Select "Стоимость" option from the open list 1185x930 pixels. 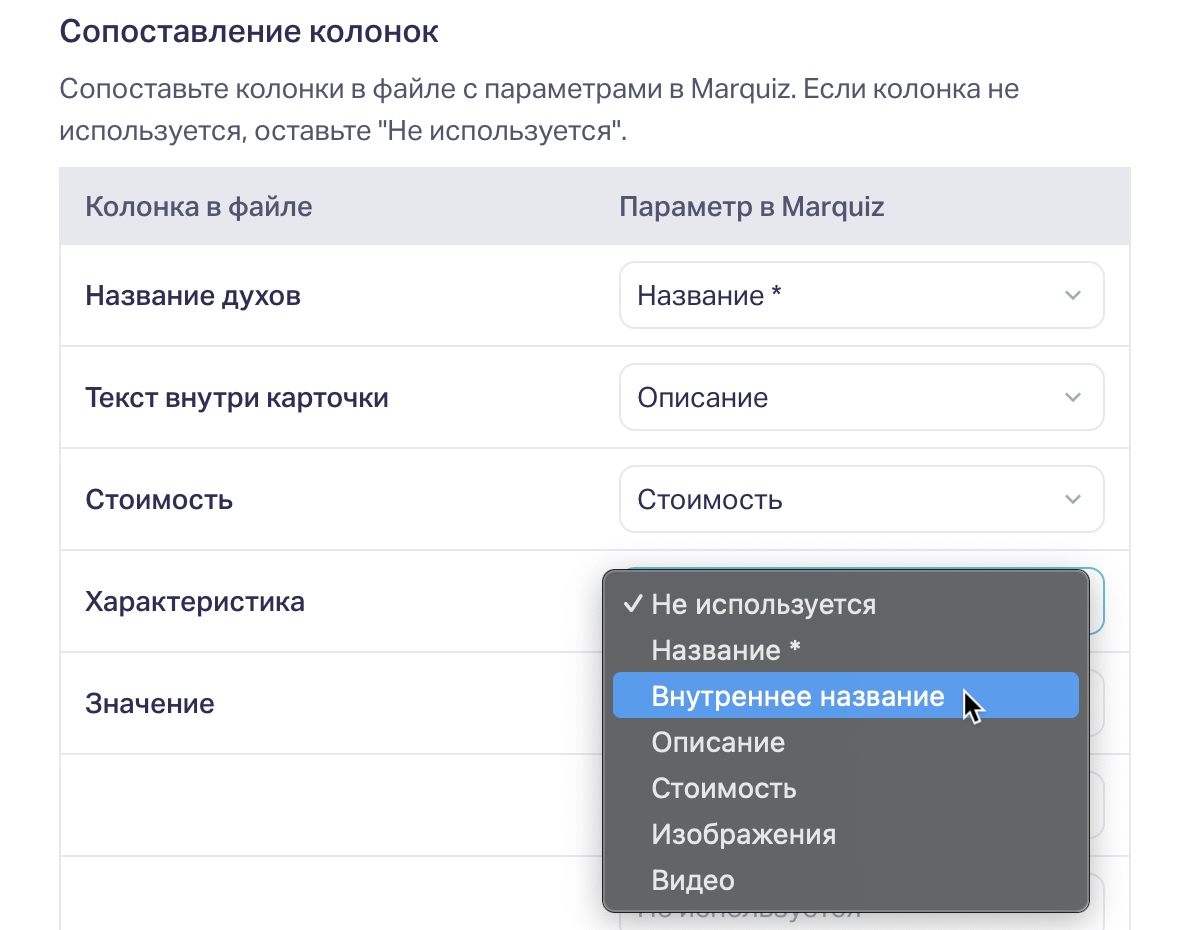(x=724, y=789)
